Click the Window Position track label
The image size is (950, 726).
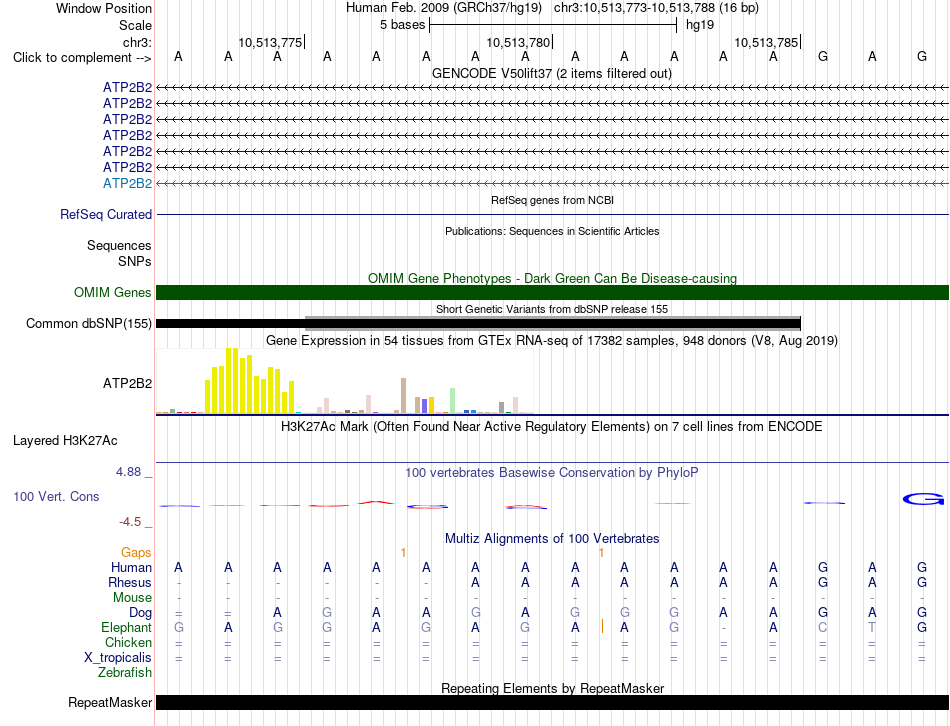(104, 8)
